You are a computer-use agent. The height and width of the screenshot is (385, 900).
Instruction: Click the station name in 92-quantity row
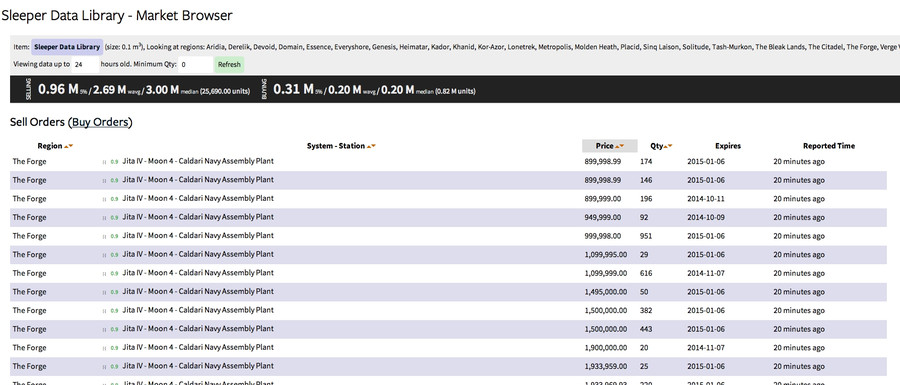click(x=198, y=217)
